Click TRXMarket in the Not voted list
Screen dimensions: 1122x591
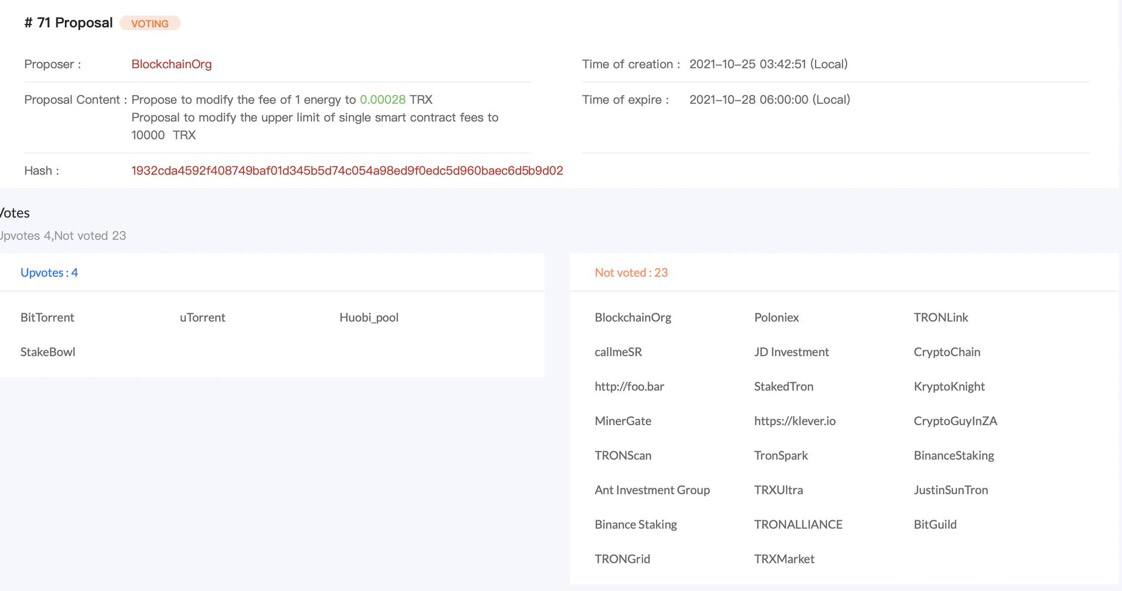[784, 559]
